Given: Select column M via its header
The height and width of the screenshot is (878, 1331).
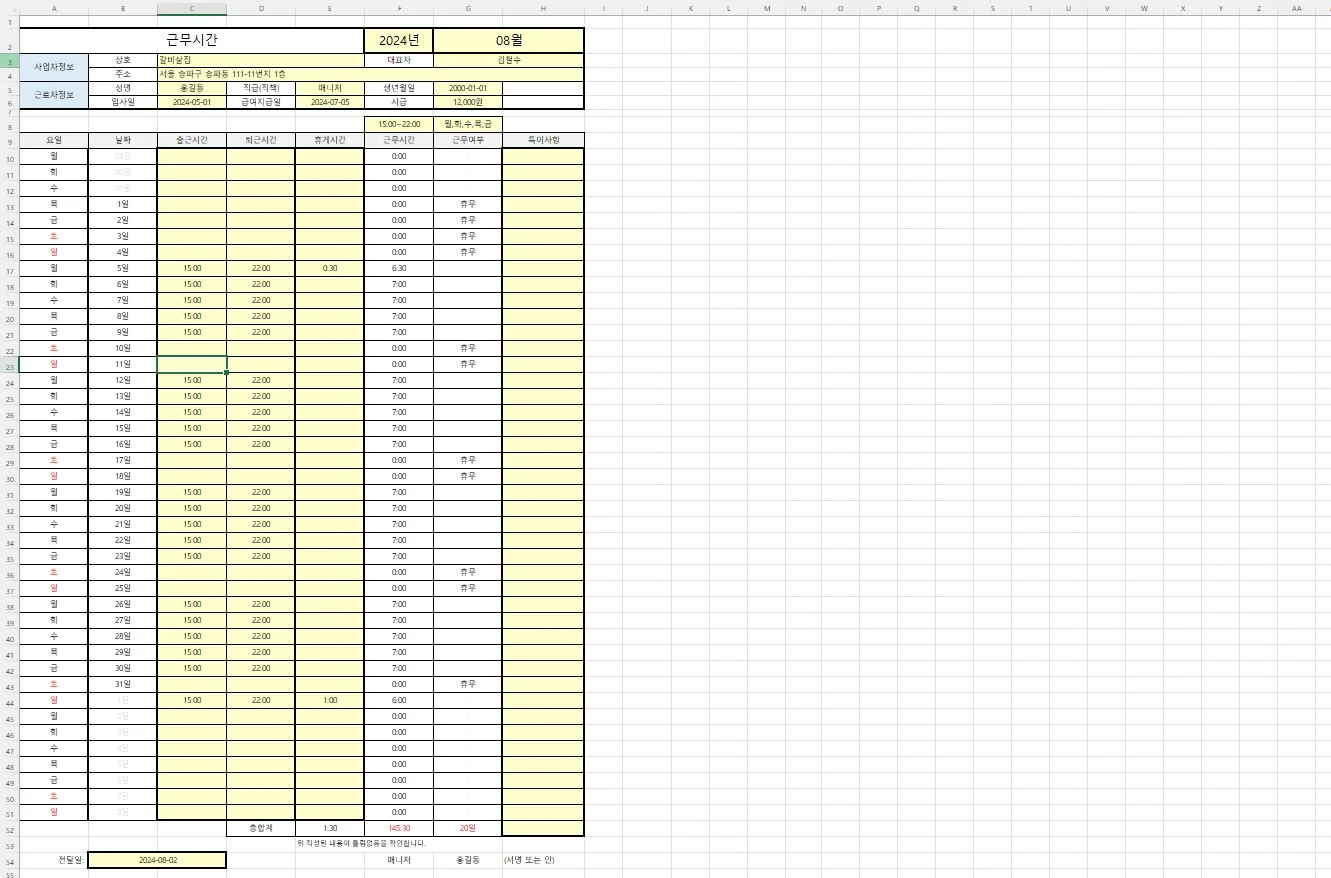Looking at the screenshot, I should click(x=766, y=8).
